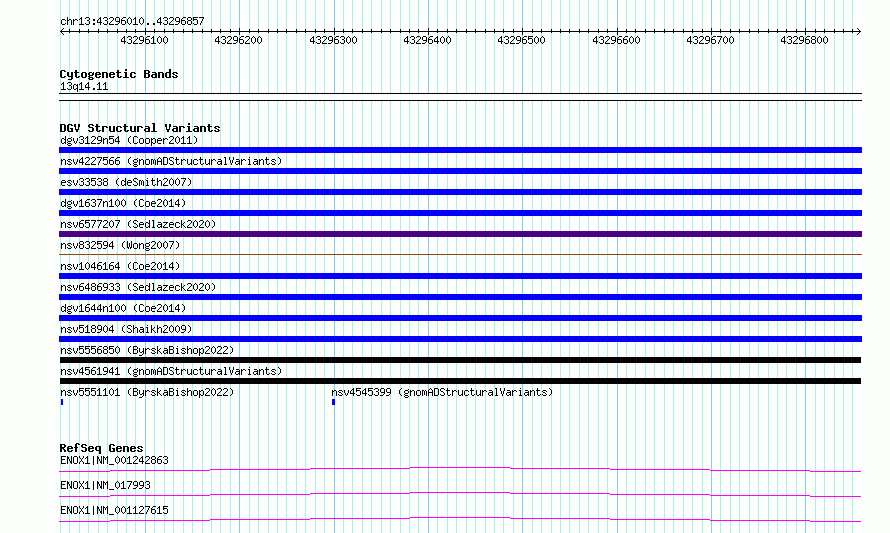This screenshot has width=890, height=533.
Task: Open the dgv3129n54 (Cooper2011) label
Action: pyautogui.click(x=129, y=140)
